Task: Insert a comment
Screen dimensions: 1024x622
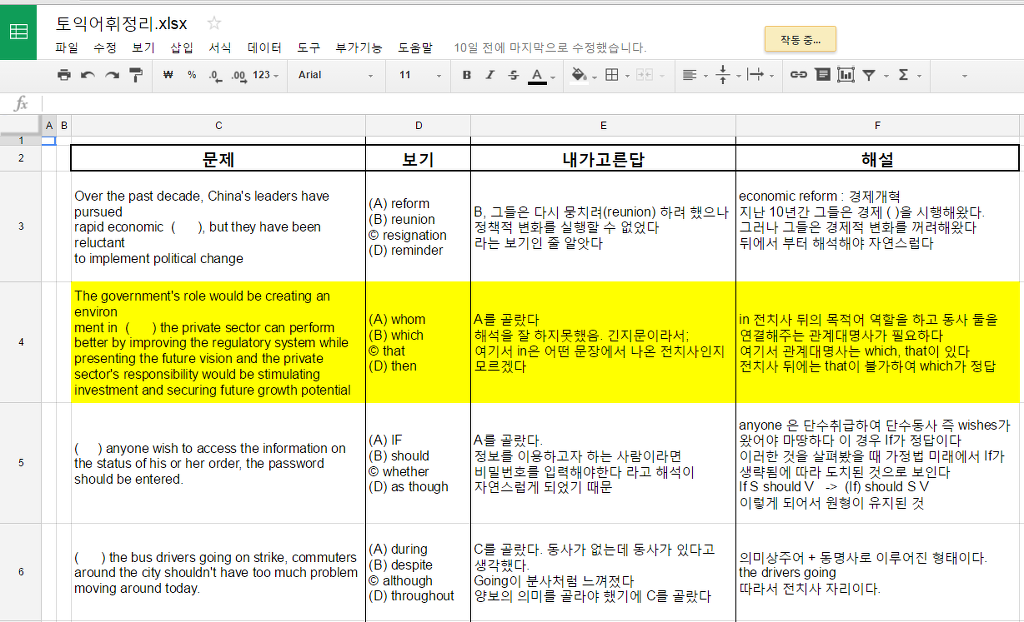Action: click(822, 75)
